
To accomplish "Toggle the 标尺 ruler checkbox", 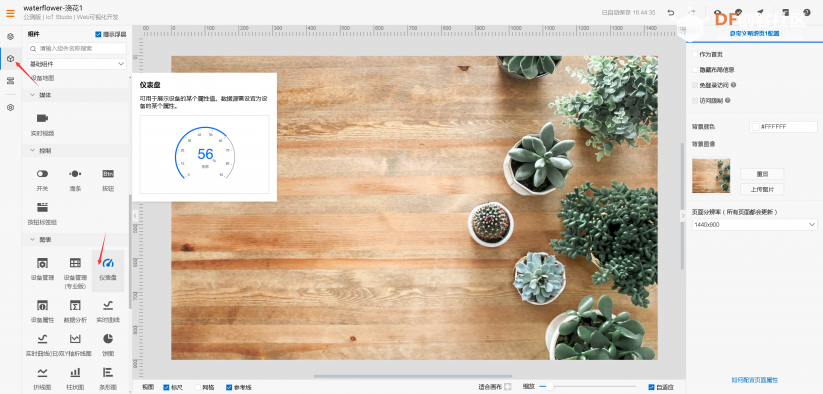I will [166, 387].
